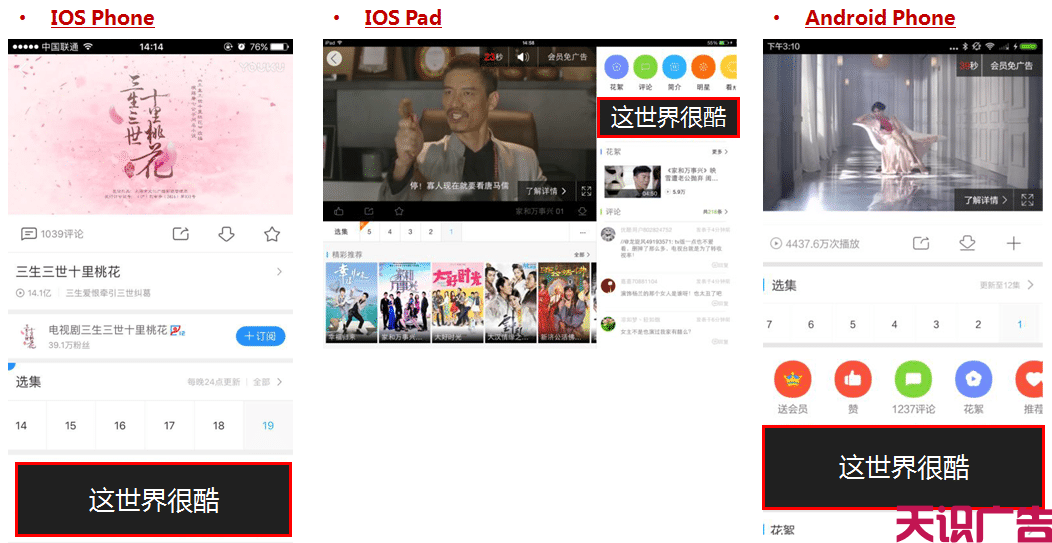
Task: Open 家和万事兴 poster thumbnail on iPad
Action: point(405,302)
